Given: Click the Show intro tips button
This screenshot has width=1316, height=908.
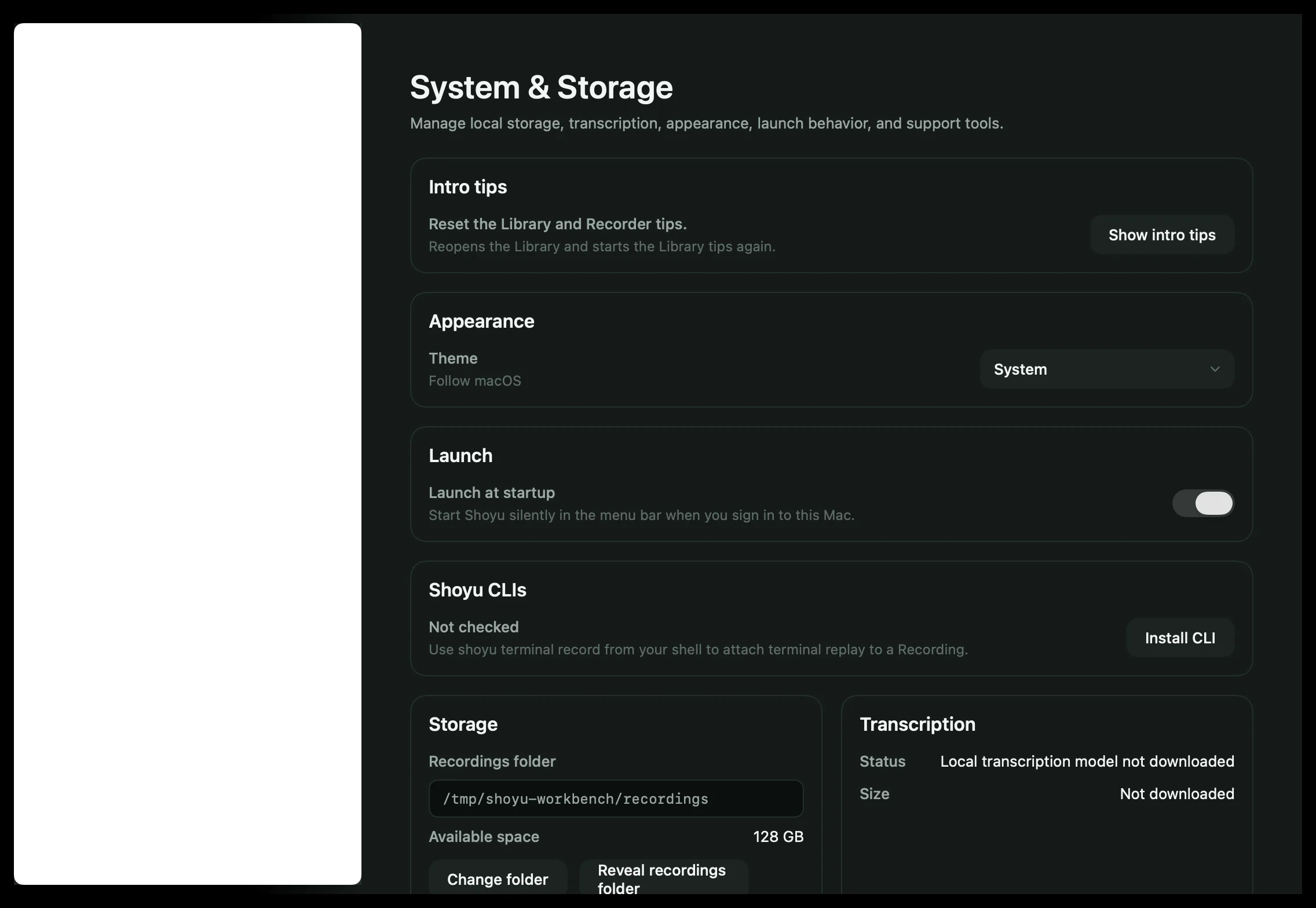Looking at the screenshot, I should click(1162, 235).
